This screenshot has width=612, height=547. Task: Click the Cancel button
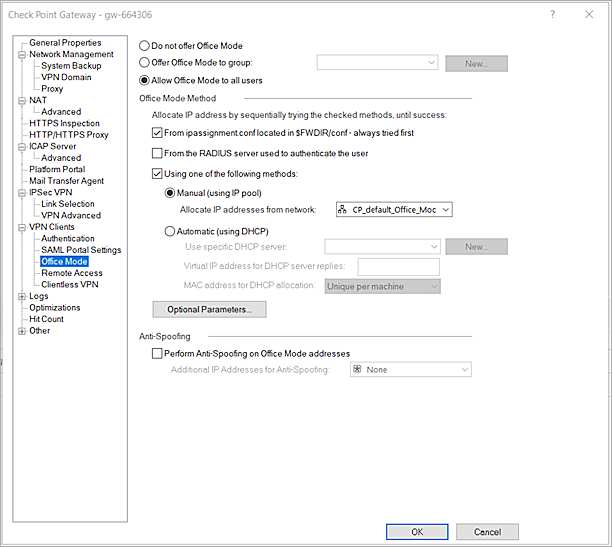pos(487,532)
